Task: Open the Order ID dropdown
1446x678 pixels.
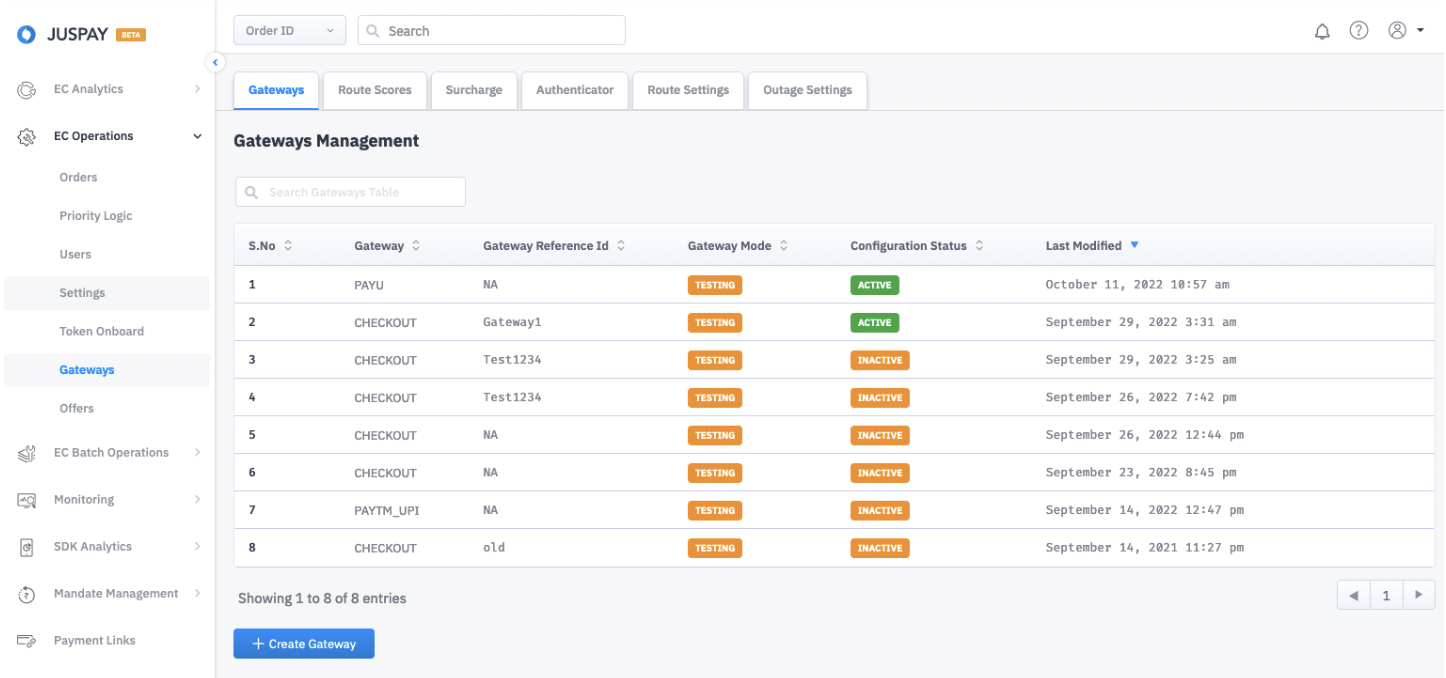Action: pos(289,30)
